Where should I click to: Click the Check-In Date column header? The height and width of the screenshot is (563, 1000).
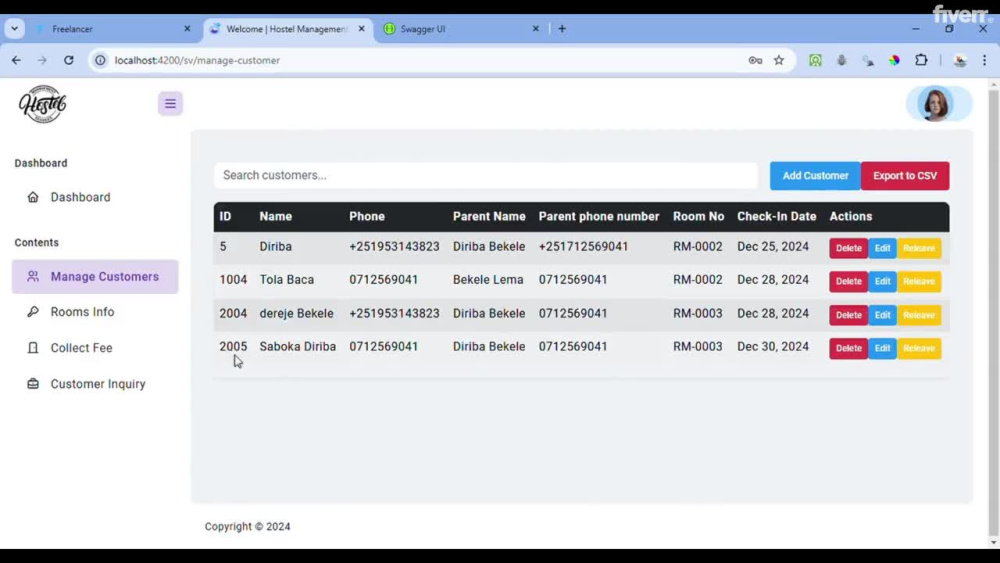(x=776, y=216)
